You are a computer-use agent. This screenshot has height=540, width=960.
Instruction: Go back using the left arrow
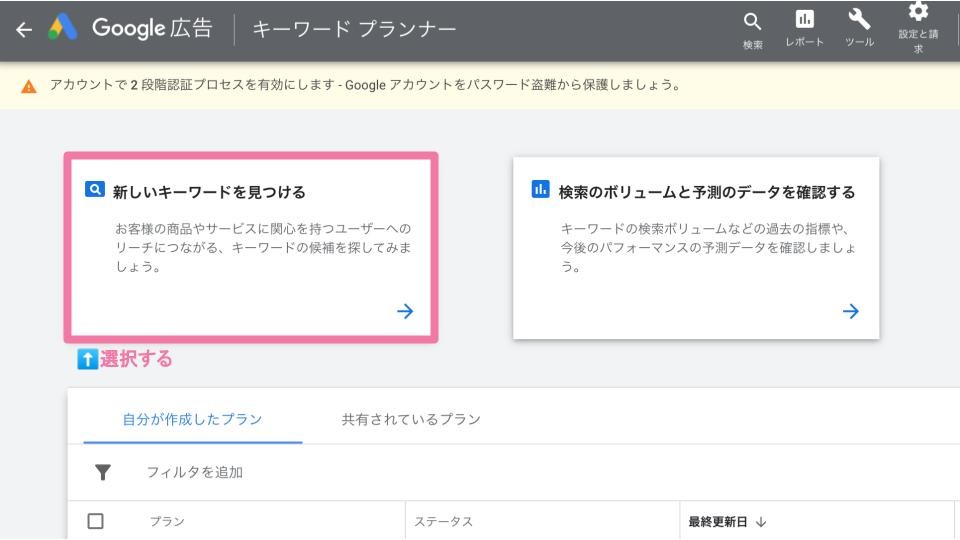(24, 29)
